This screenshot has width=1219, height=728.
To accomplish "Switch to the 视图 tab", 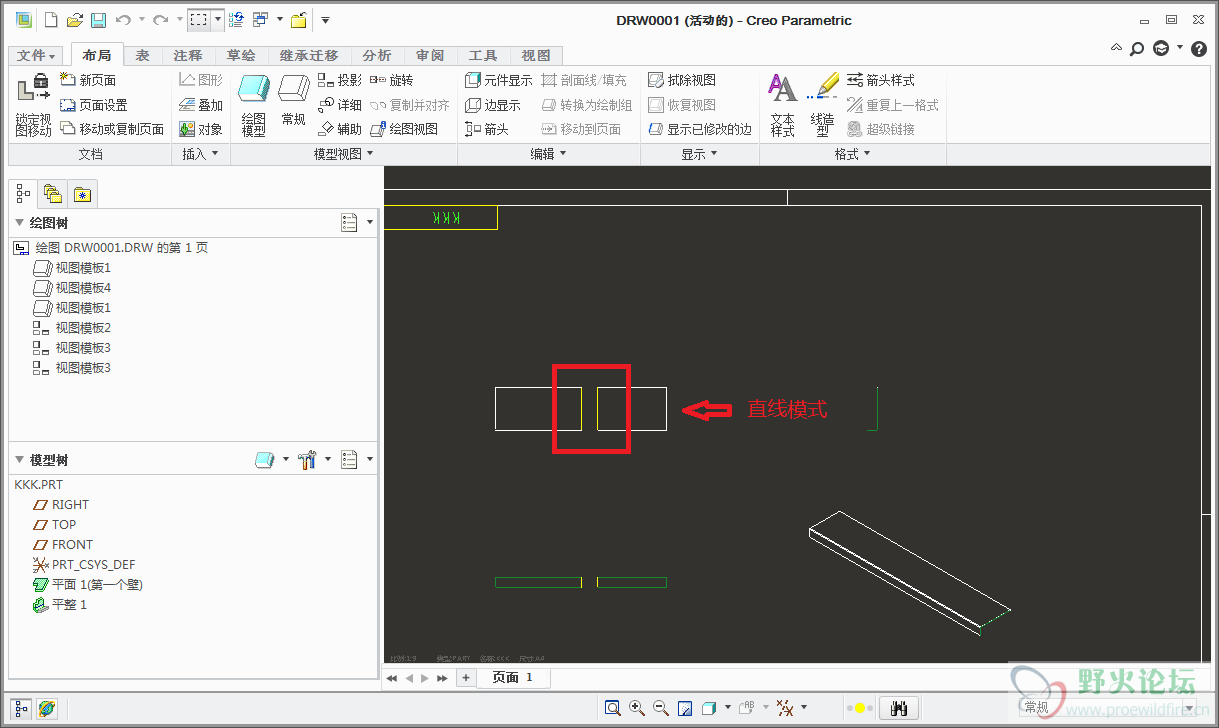I will [536, 56].
